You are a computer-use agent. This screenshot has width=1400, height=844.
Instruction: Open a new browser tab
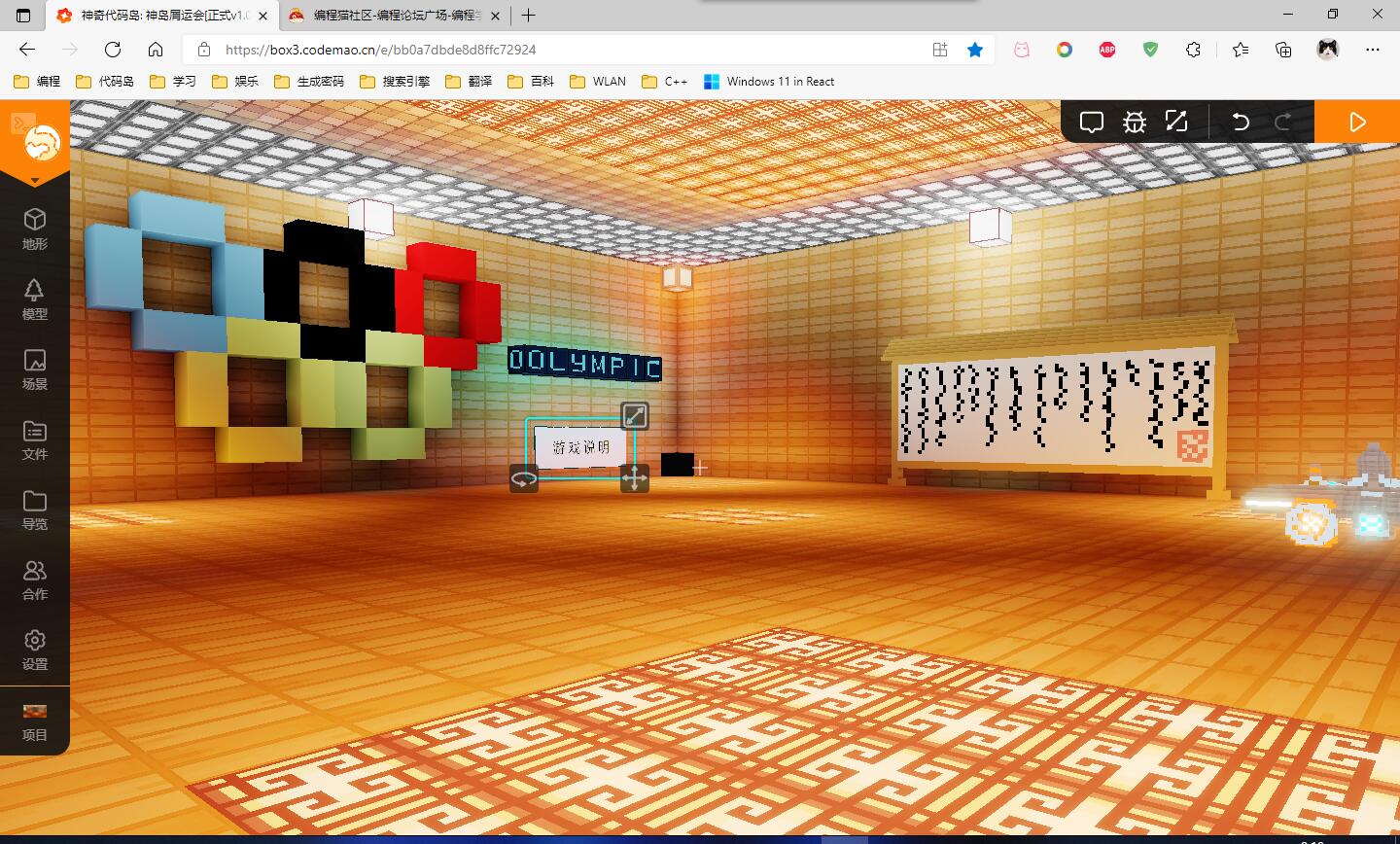(x=528, y=16)
